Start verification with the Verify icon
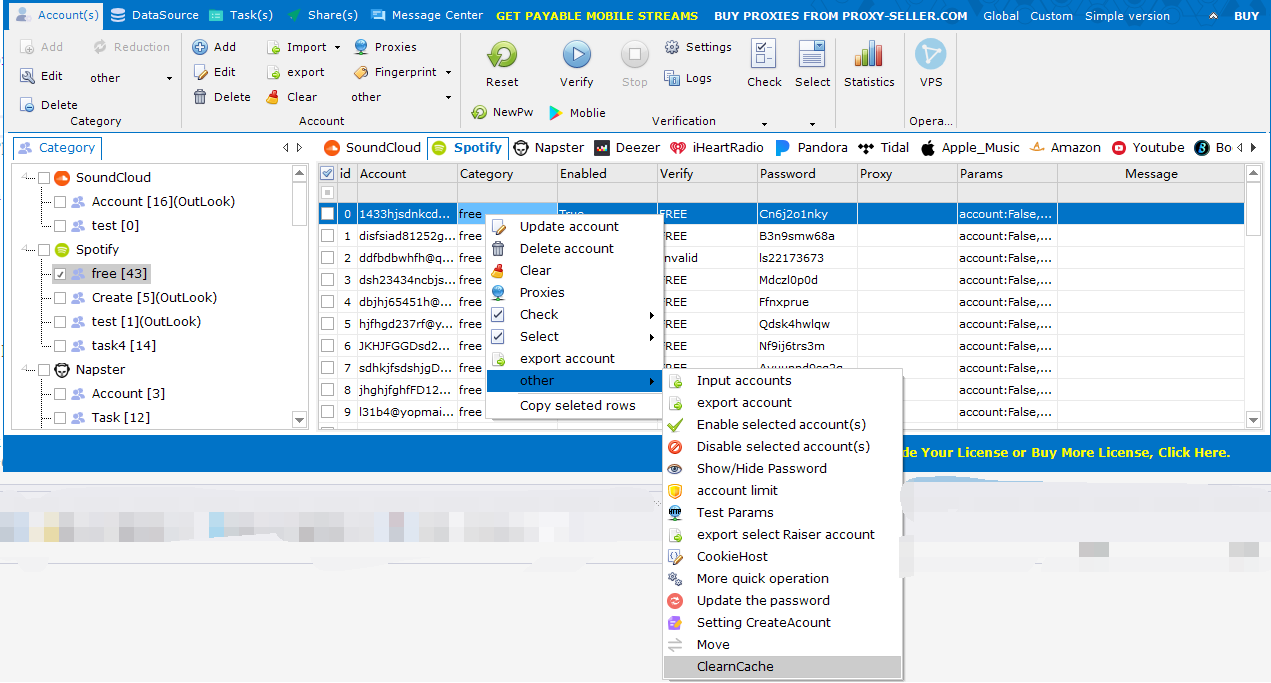 coord(576,55)
